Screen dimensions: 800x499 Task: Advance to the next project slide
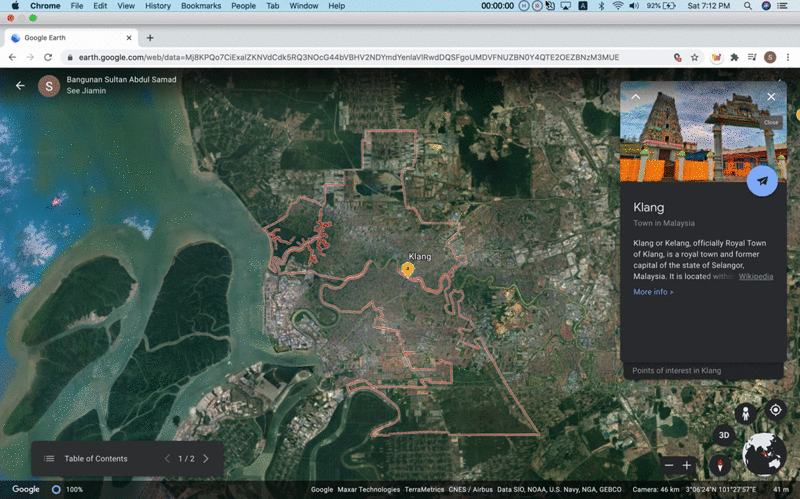coord(206,459)
